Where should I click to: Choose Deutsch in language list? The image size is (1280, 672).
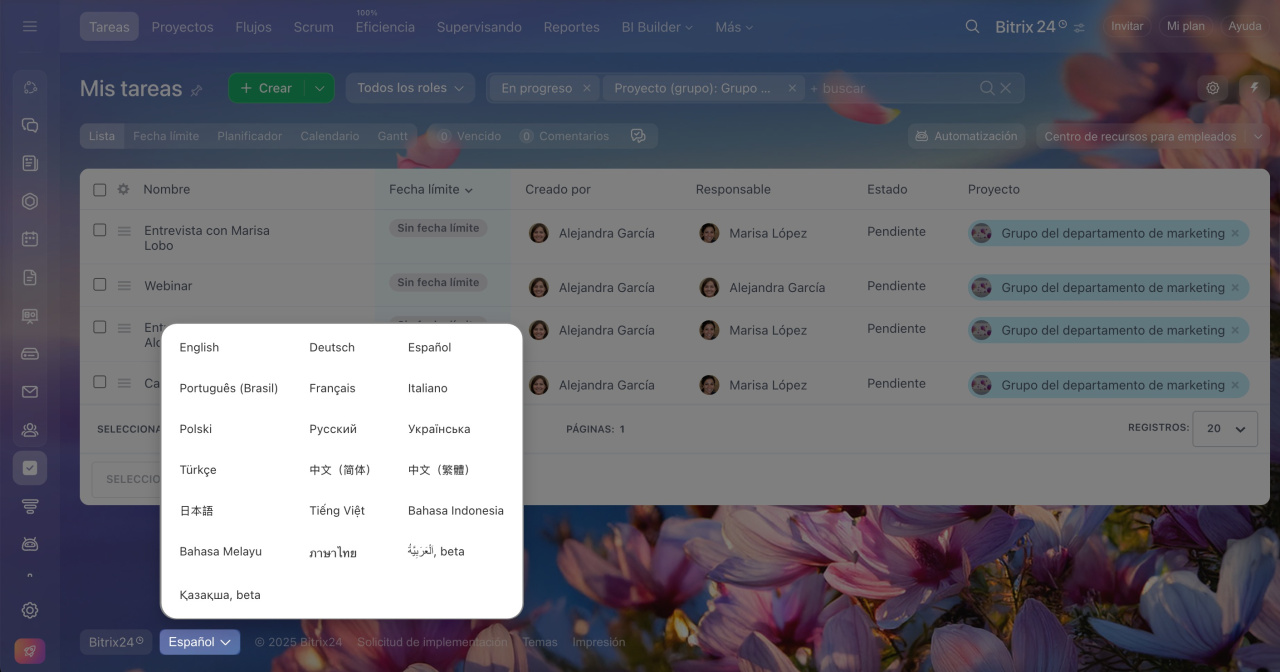tap(332, 347)
